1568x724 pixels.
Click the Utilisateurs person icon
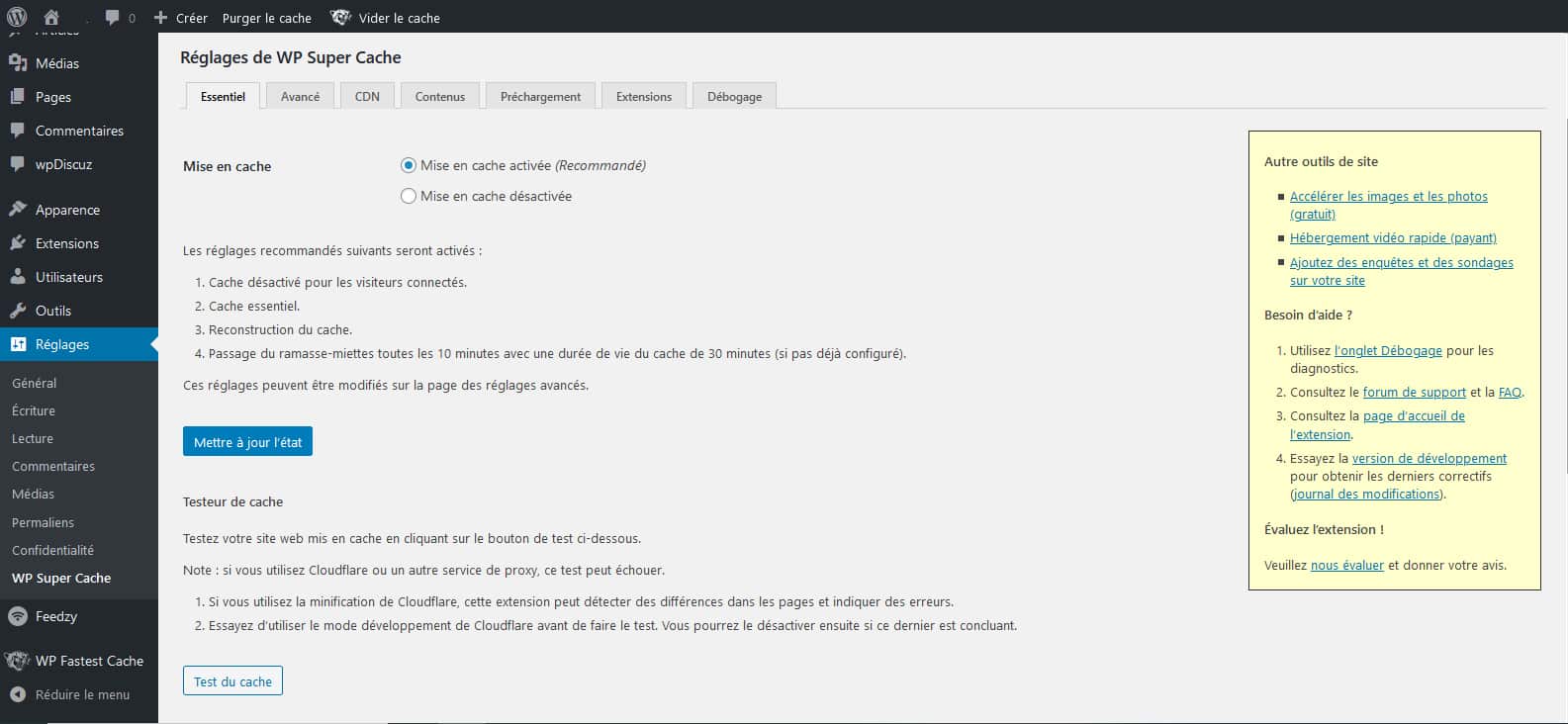pyautogui.click(x=18, y=277)
